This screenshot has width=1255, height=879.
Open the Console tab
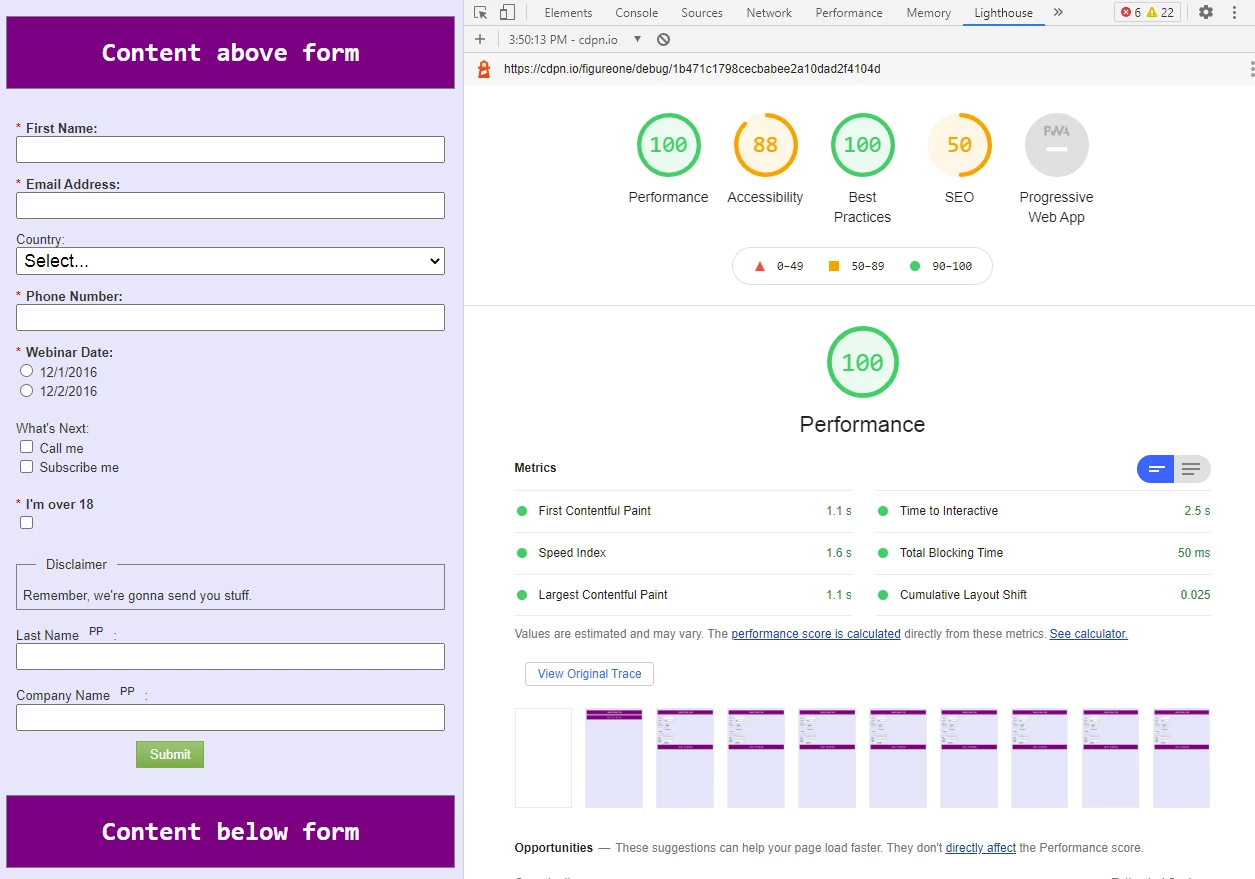tap(636, 12)
